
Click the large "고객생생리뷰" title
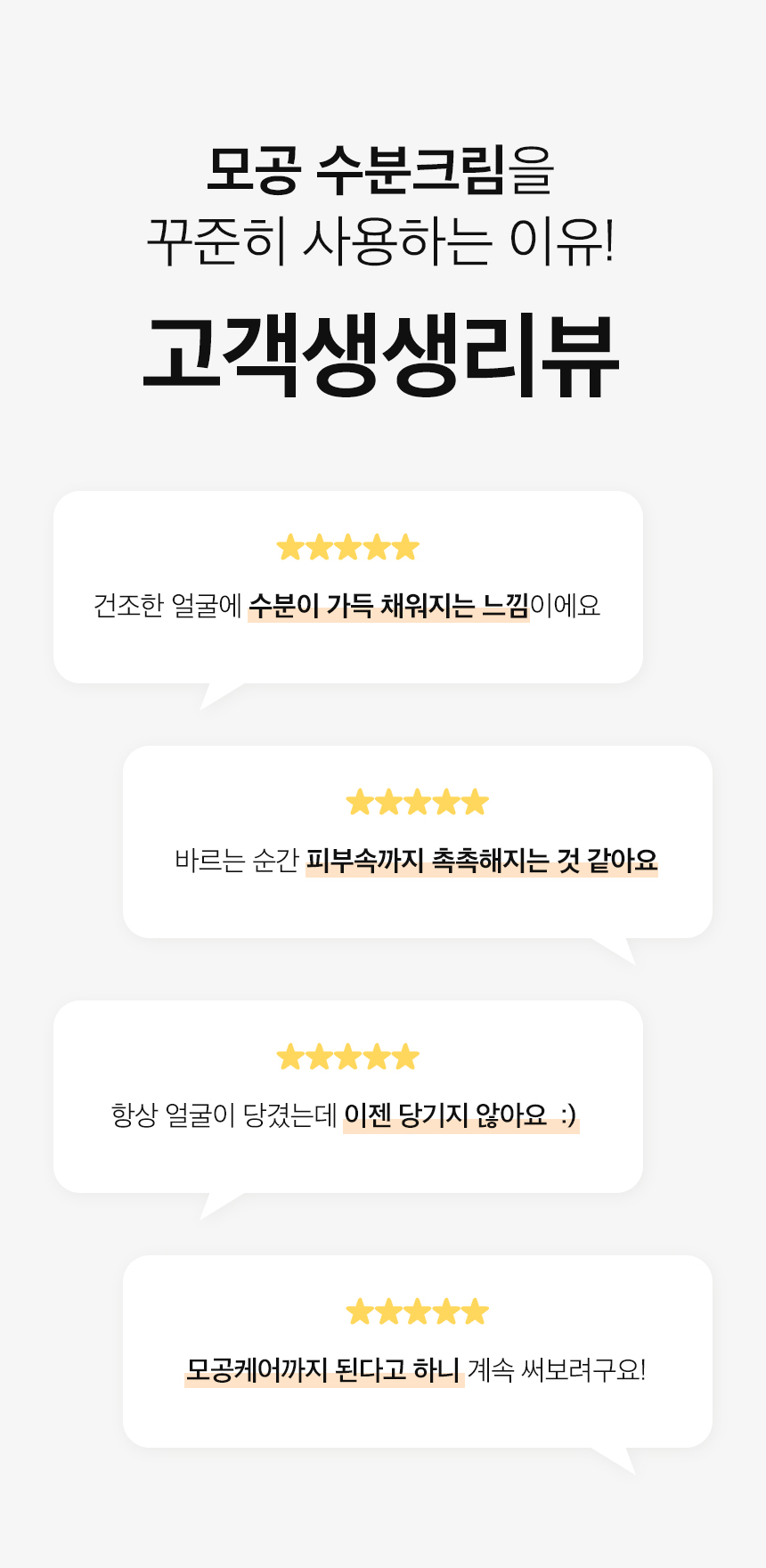click(x=381, y=355)
